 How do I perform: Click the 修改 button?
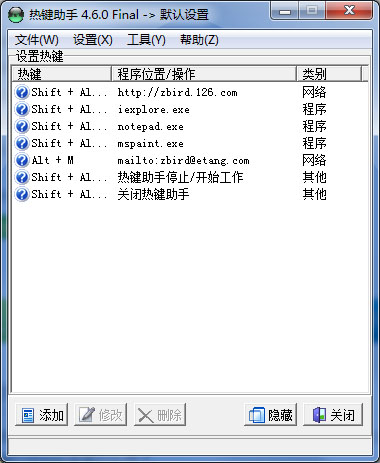tap(101, 415)
